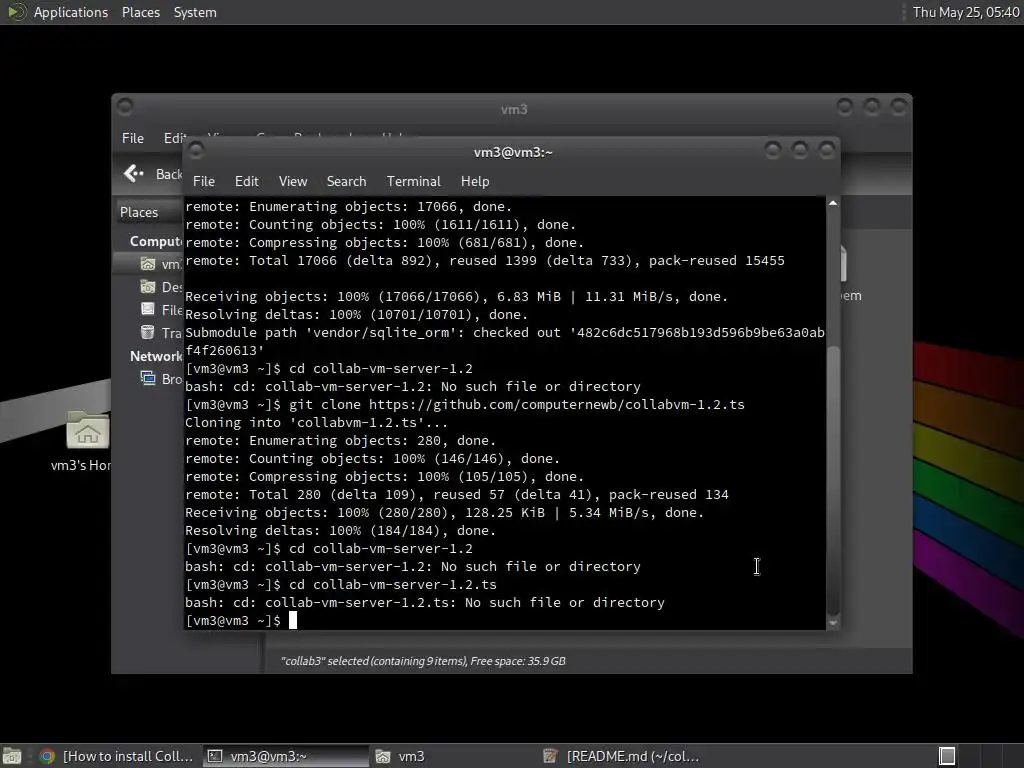
Task: Click the Places sidebar header dropdown
Action: pos(148,212)
